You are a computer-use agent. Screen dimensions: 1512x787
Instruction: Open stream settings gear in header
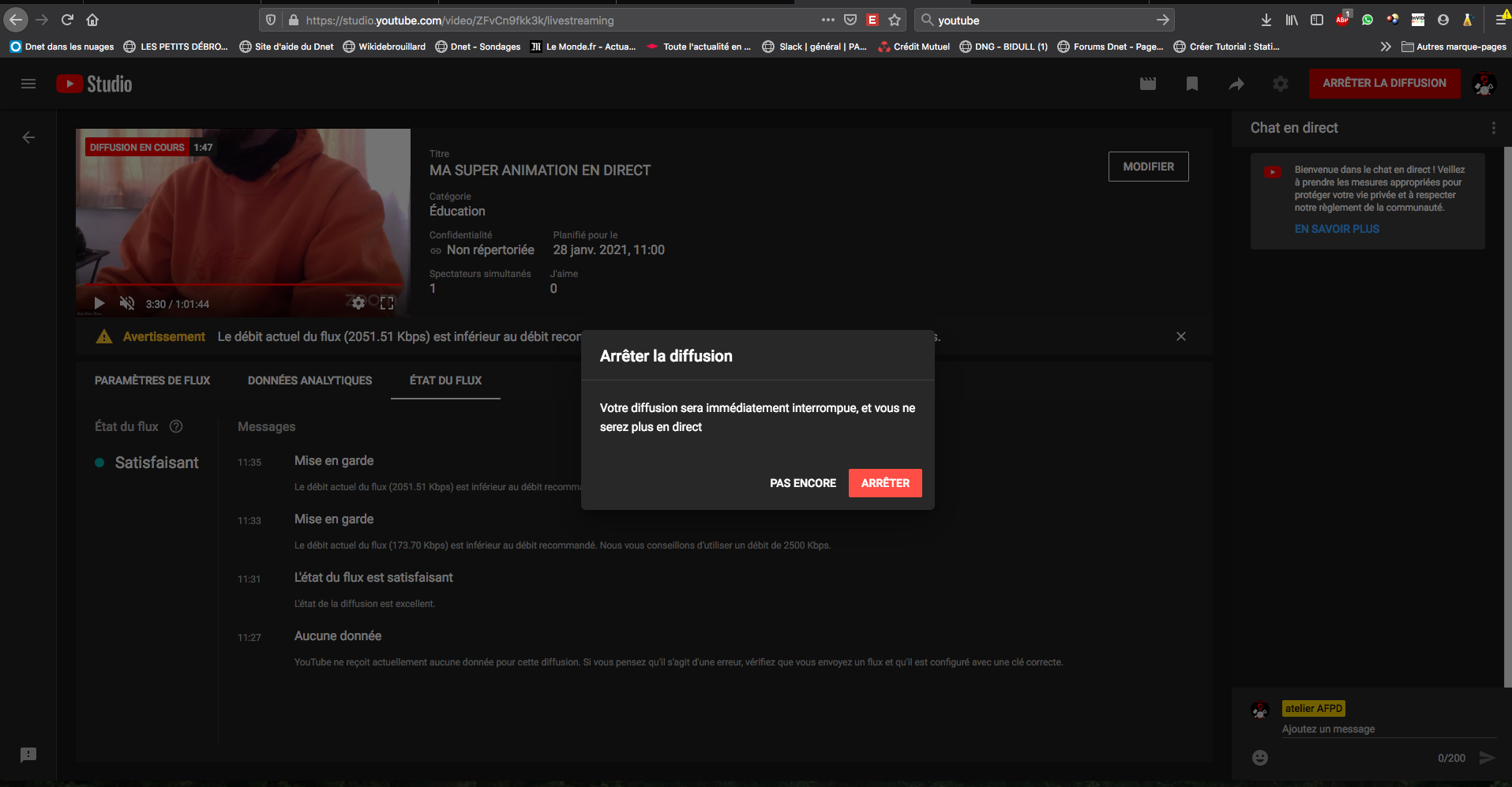(1281, 84)
